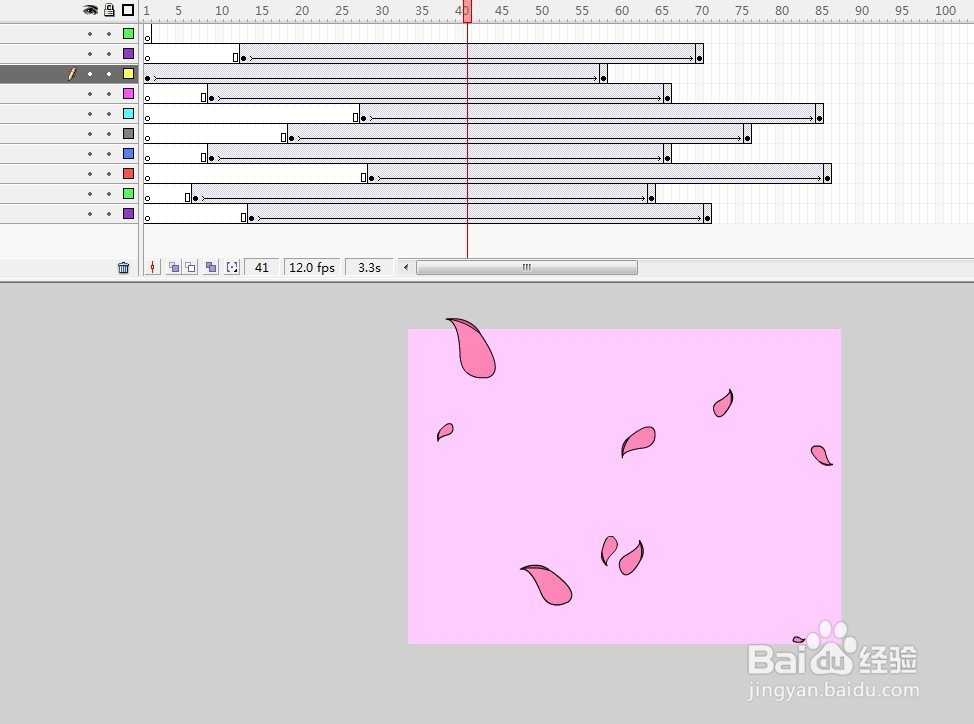
Task: Click the yellow layer outline swatch
Action: (x=129, y=73)
